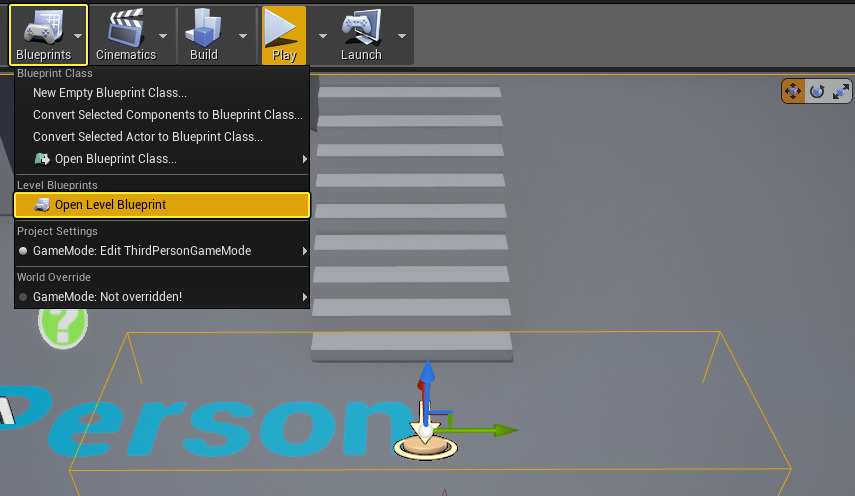Expand the Open Blueprint Class submenu arrow
855x496 pixels.
tap(305, 159)
